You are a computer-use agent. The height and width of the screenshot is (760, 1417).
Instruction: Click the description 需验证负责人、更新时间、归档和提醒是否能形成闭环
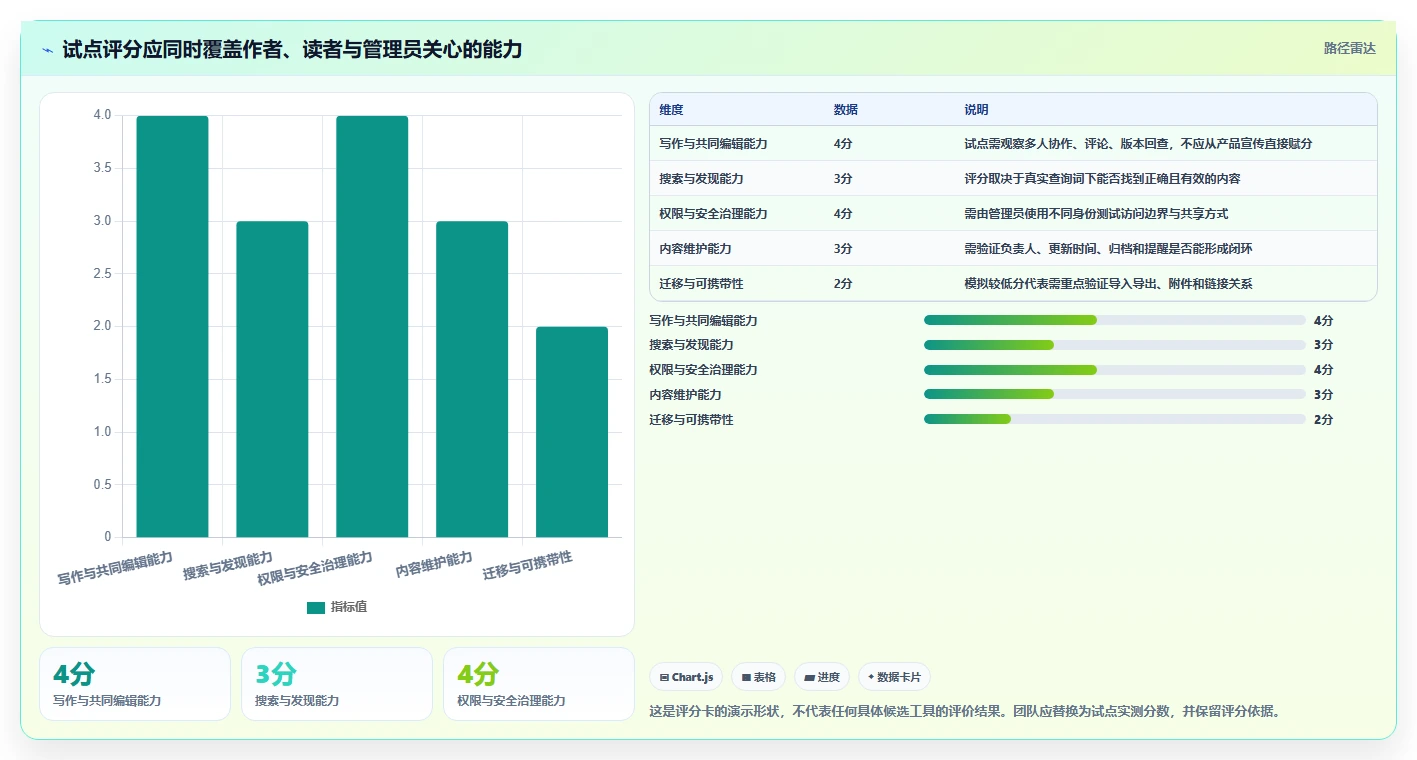coord(1108,249)
